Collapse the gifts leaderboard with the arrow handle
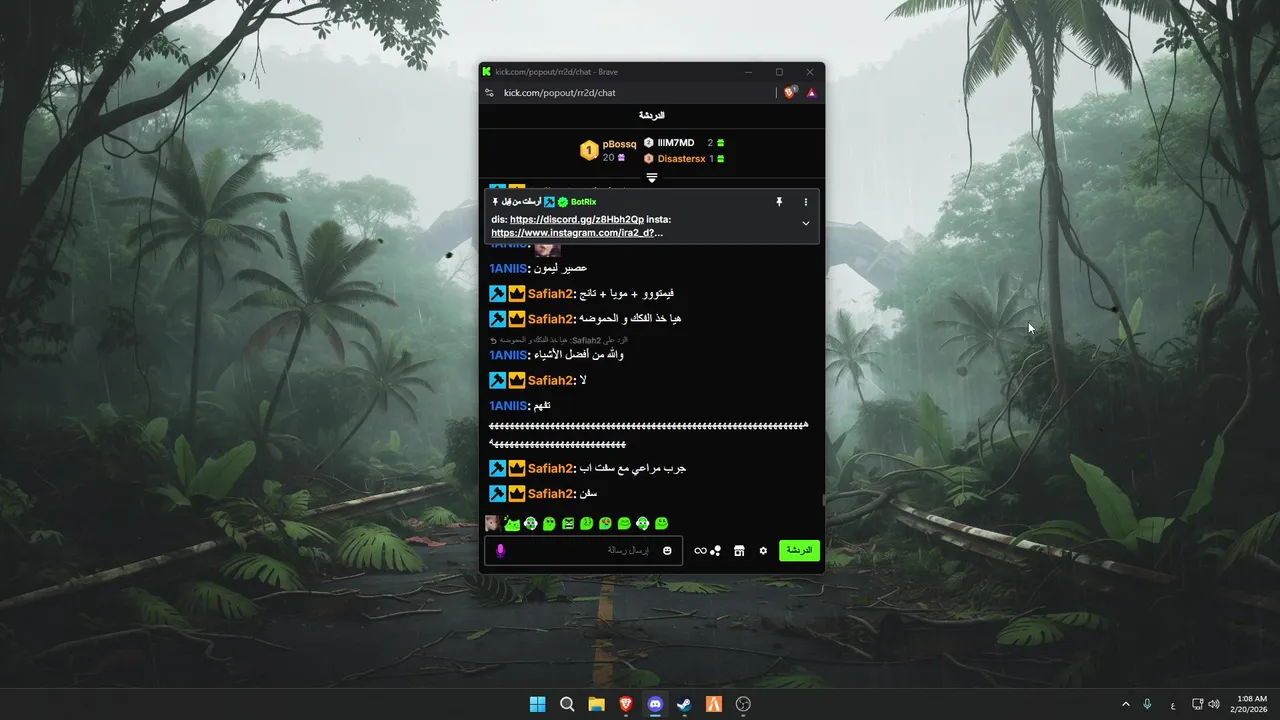The height and width of the screenshot is (720, 1280). tap(652, 178)
